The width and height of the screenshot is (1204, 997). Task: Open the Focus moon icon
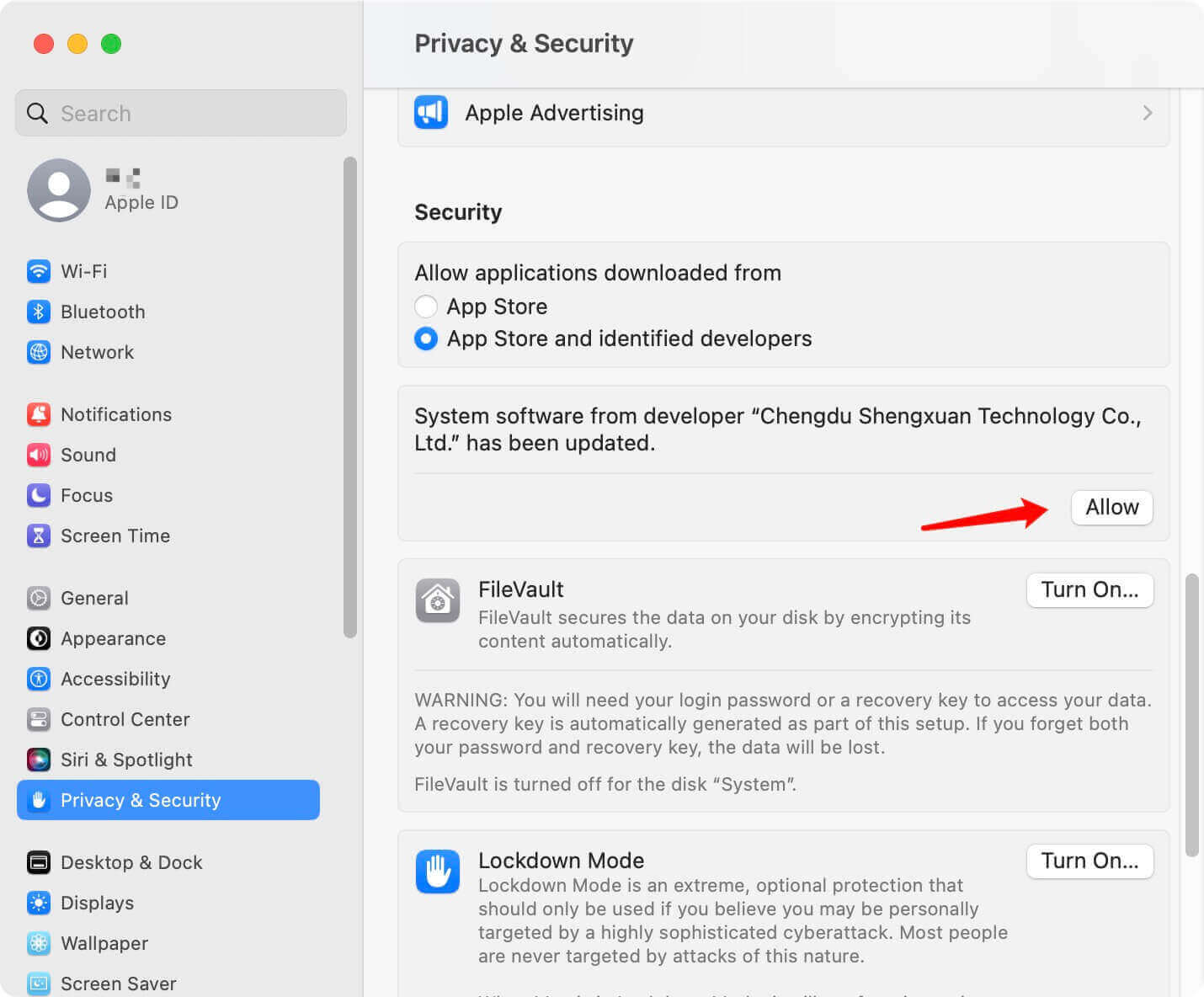39,495
